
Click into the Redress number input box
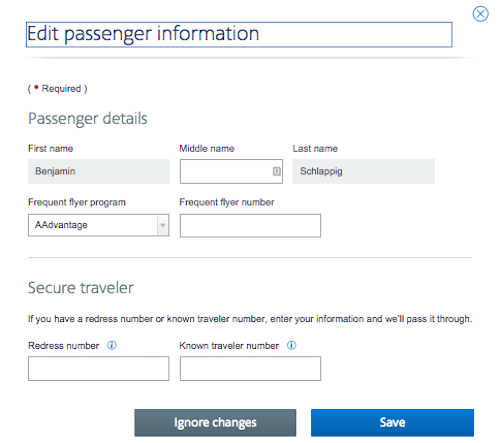coord(98,369)
